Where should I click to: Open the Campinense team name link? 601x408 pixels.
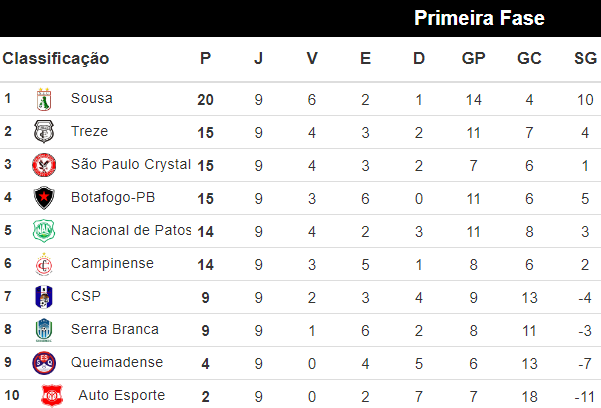tap(113, 264)
